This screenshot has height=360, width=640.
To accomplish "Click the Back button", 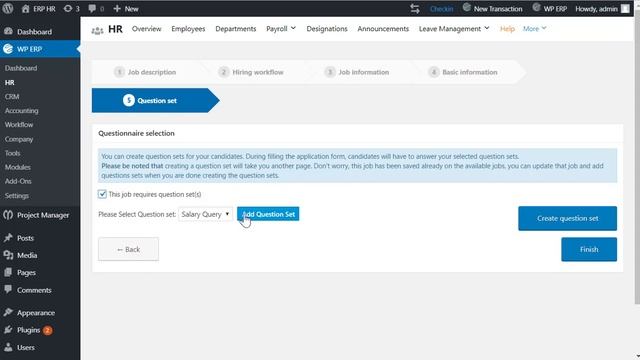I will 128,249.
